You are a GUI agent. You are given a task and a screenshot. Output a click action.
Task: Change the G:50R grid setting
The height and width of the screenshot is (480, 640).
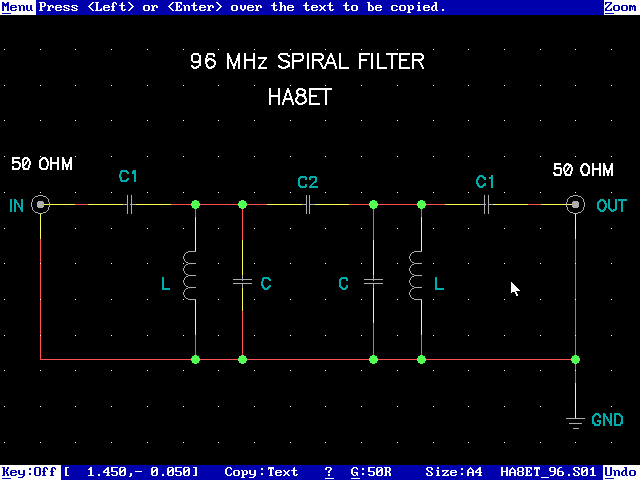[371, 472]
